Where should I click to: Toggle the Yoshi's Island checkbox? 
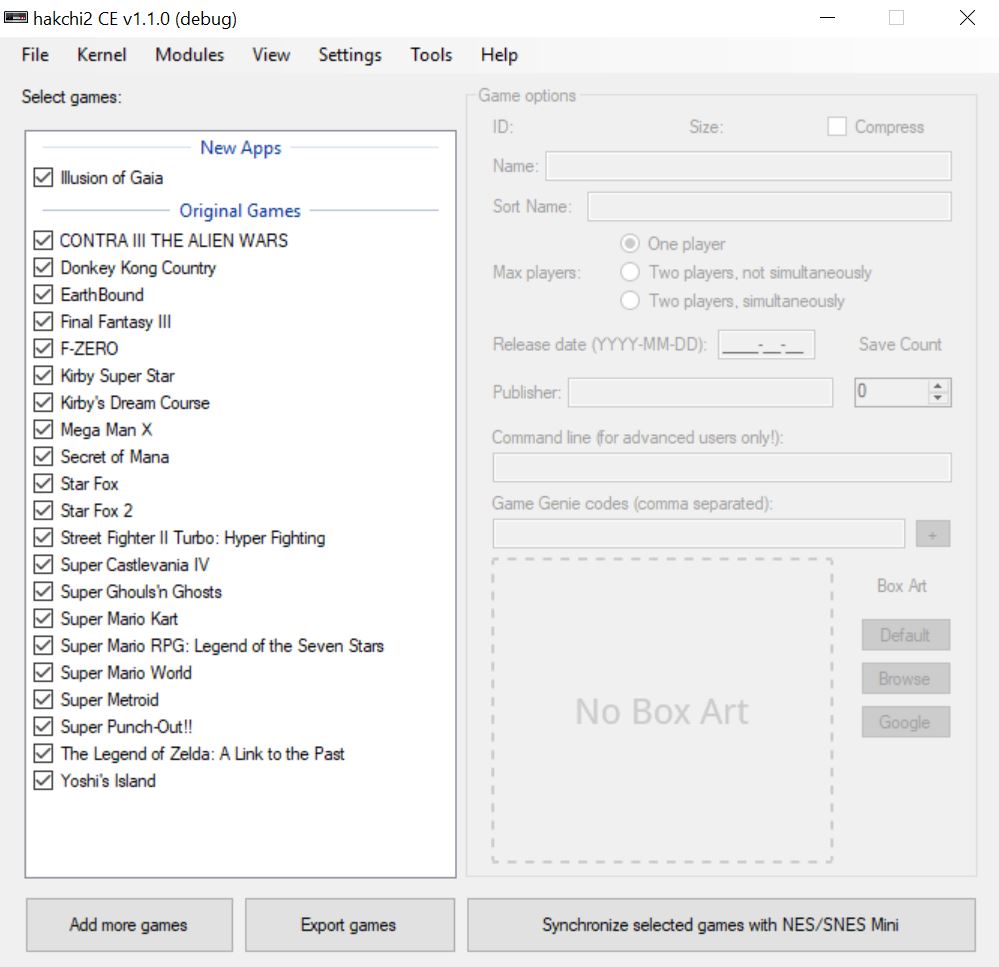(43, 780)
